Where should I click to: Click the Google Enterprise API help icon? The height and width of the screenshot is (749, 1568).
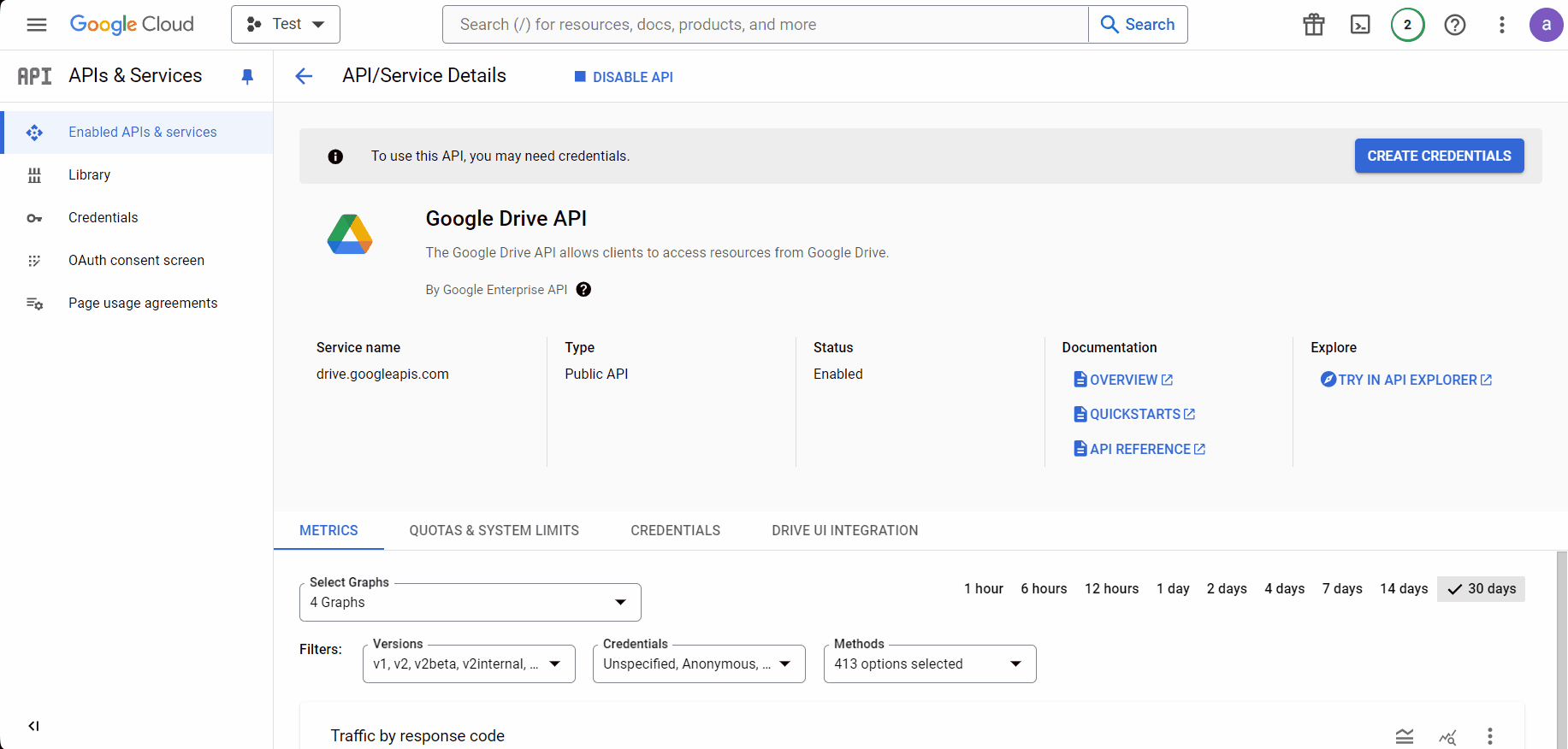(x=583, y=289)
